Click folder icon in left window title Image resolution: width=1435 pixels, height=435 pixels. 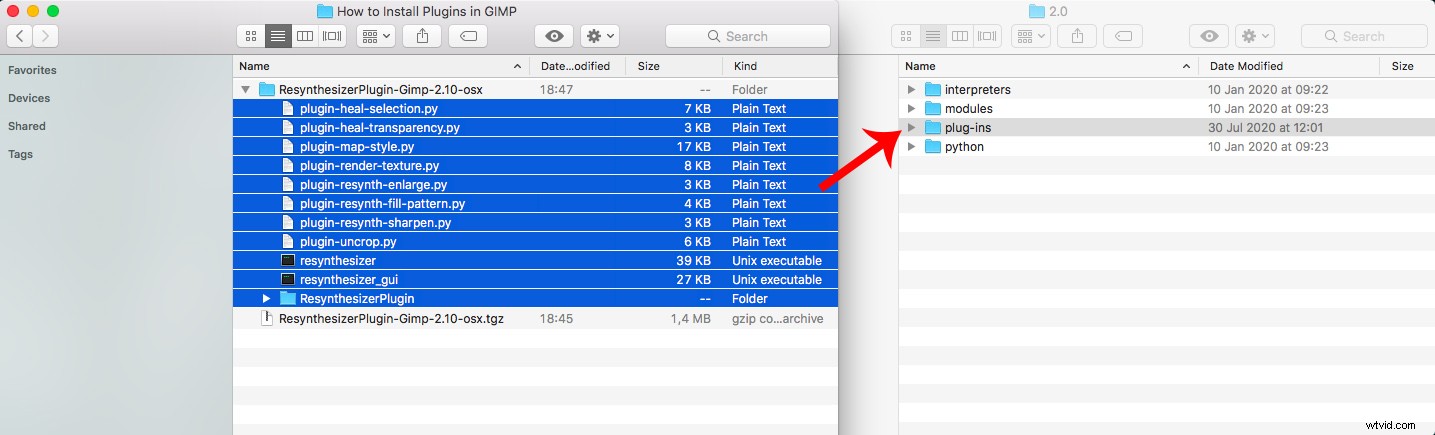tap(324, 11)
